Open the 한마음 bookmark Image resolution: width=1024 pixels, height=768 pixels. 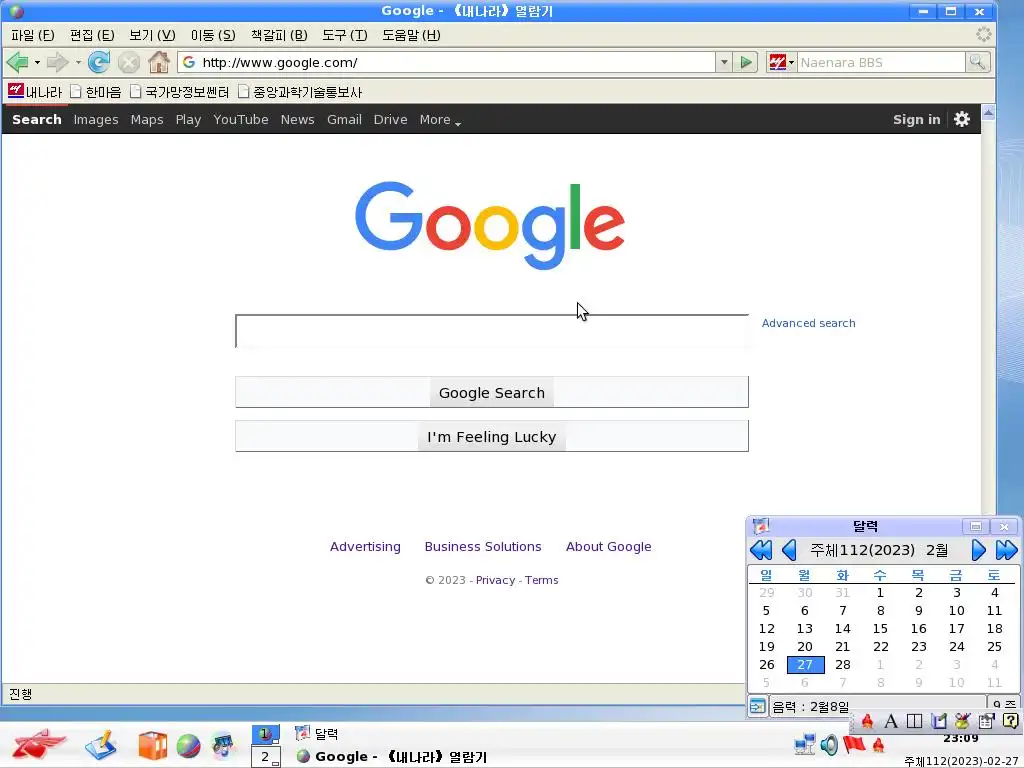95,91
